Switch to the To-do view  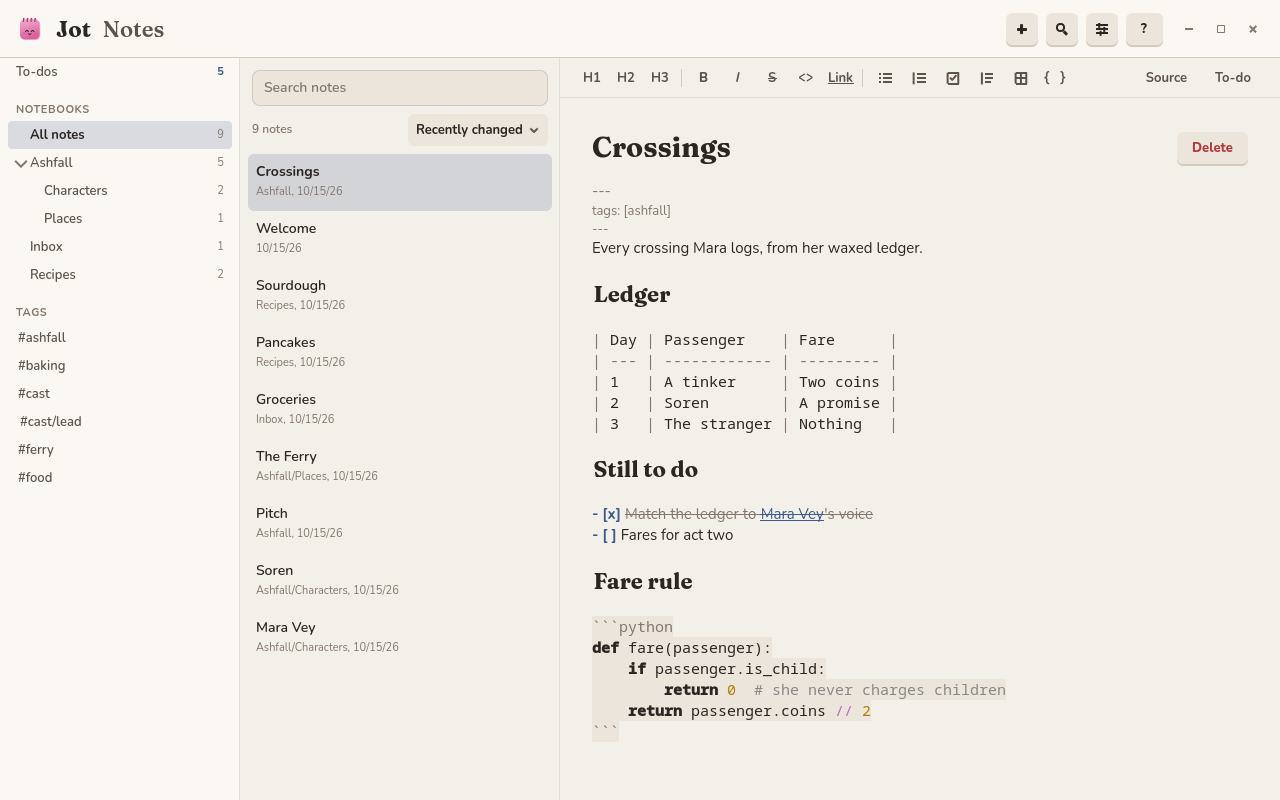pyautogui.click(x=1233, y=77)
